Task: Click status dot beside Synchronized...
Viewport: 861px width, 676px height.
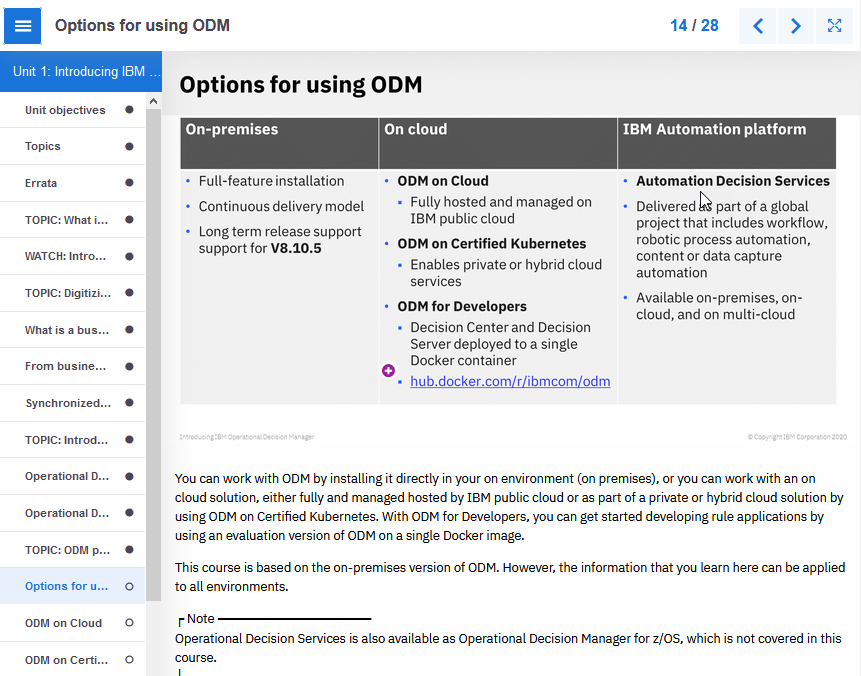Action: (130, 403)
